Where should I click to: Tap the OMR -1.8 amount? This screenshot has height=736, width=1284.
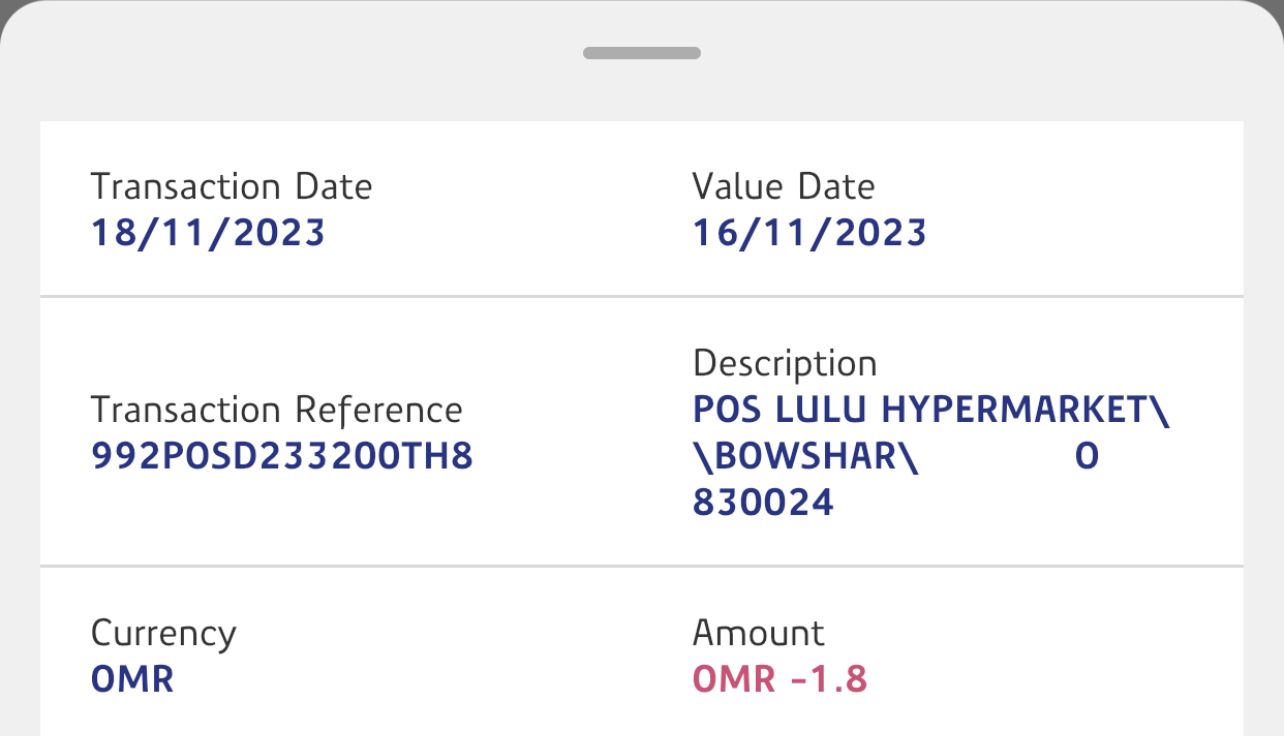779,680
